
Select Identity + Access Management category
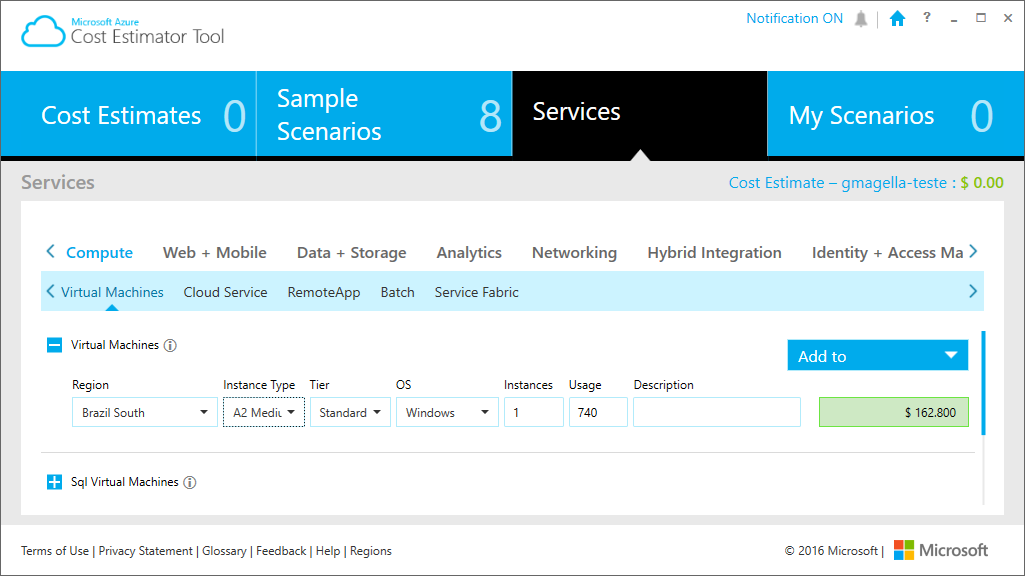pyautogui.click(x=887, y=252)
